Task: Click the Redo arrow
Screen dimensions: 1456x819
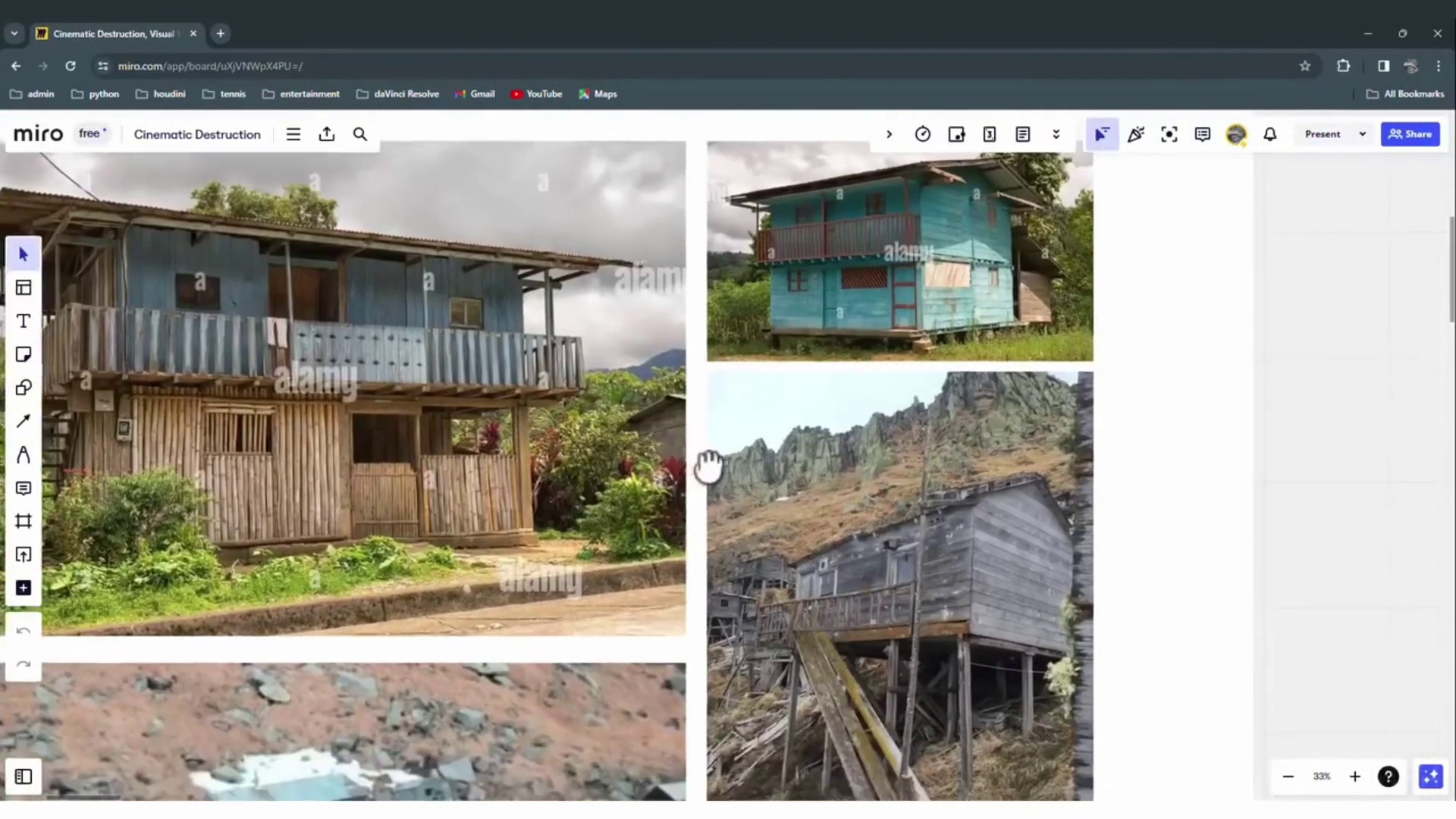Action: (24, 664)
